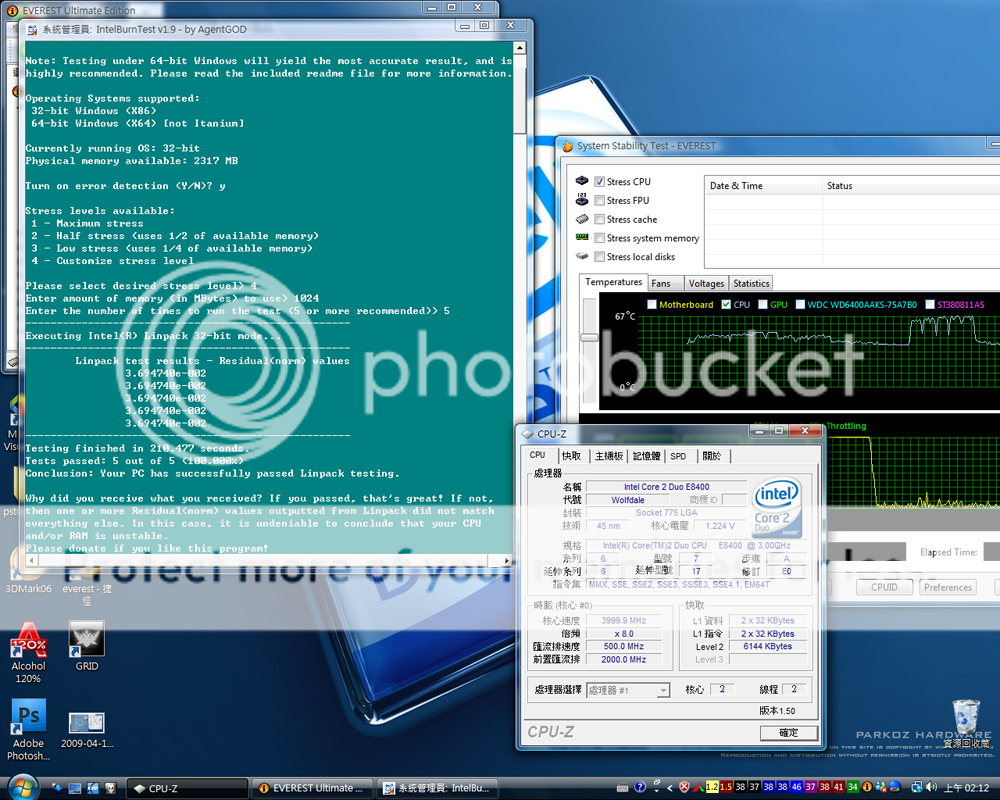Enable Stress local disks checkbox
Viewport: 1000px width, 800px height.
click(x=599, y=256)
